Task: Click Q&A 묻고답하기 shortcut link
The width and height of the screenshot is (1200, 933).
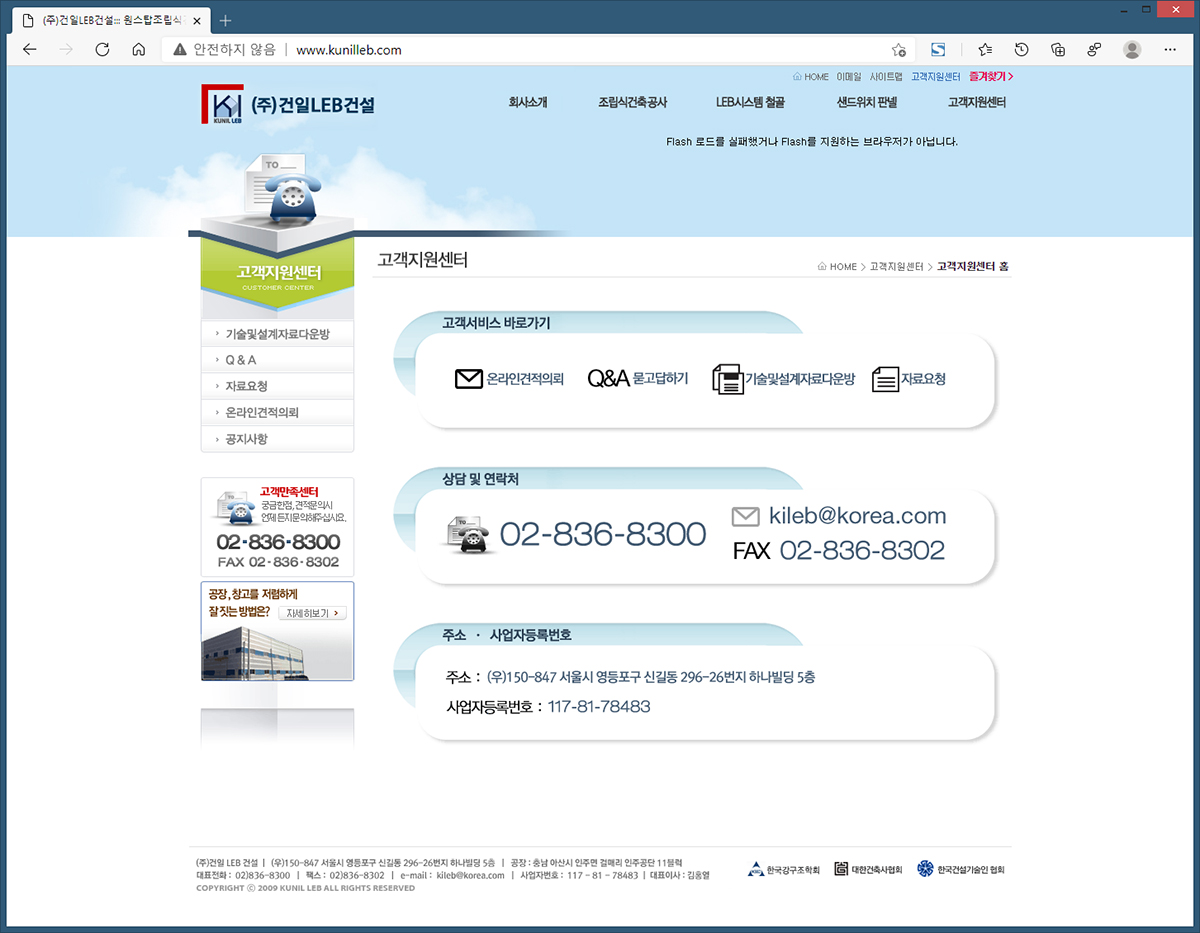Action: [x=638, y=379]
